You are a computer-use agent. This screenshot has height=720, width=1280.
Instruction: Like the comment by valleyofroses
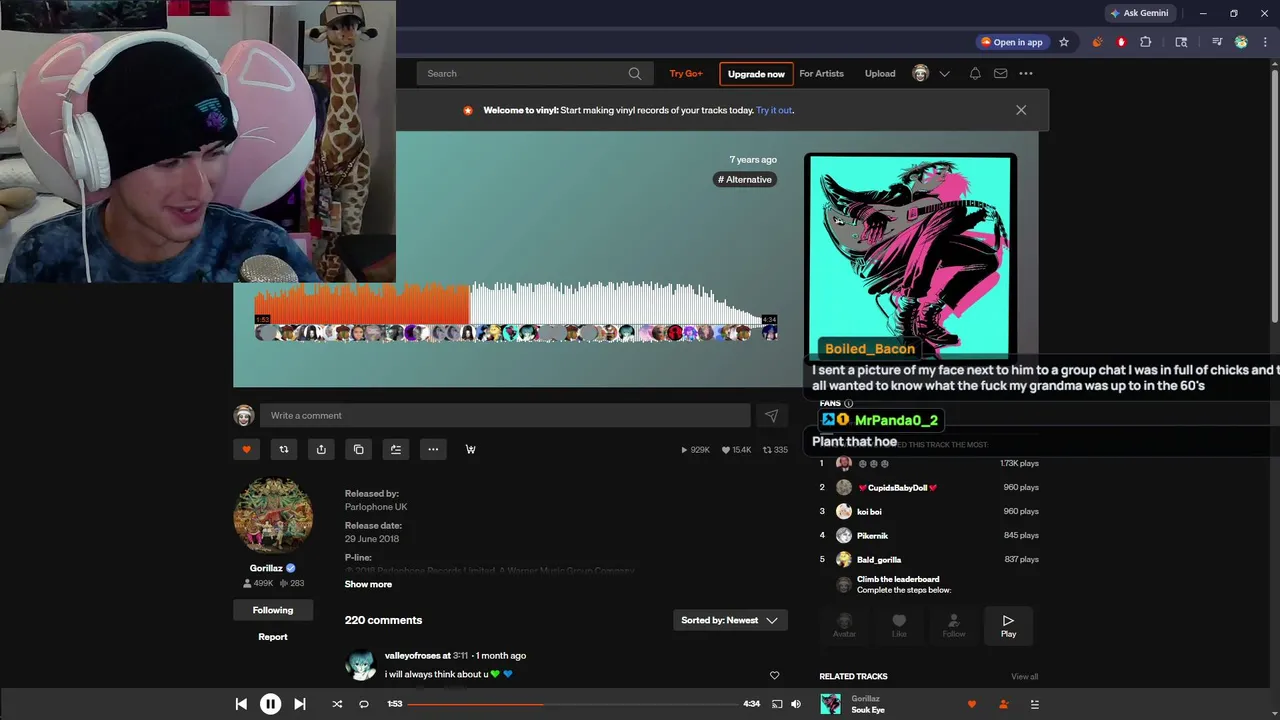[774, 675]
